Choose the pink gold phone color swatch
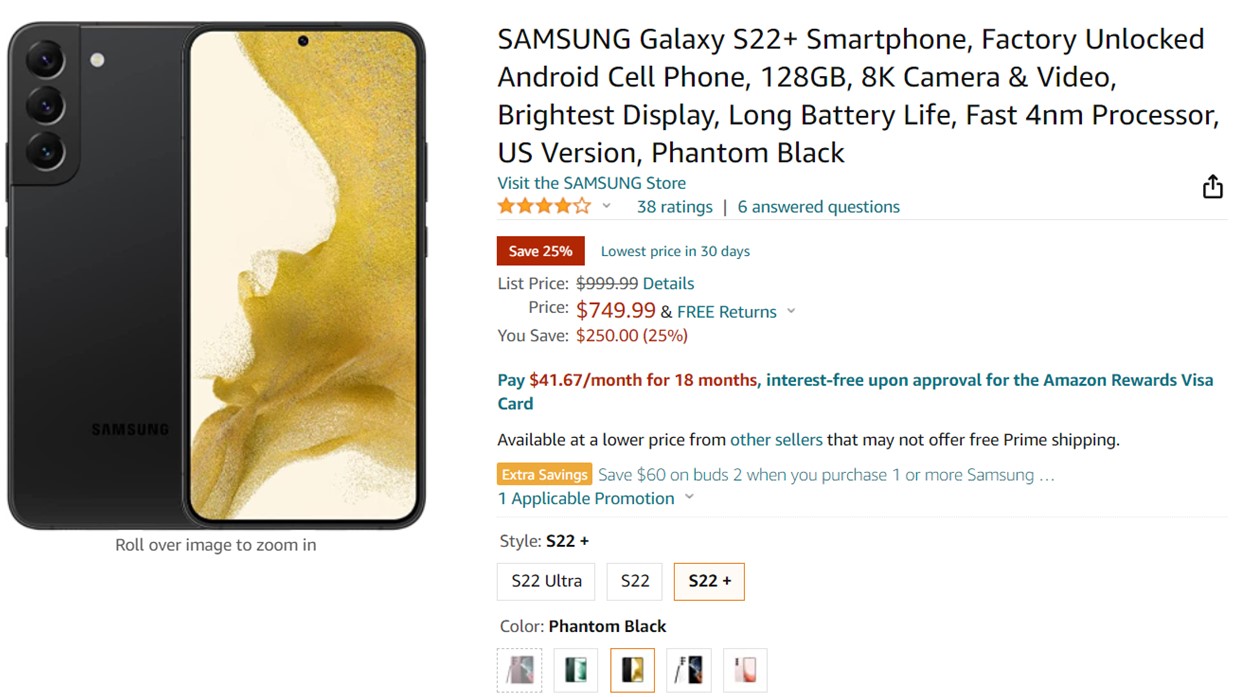Image resolution: width=1239 pixels, height=697 pixels. (x=745, y=670)
